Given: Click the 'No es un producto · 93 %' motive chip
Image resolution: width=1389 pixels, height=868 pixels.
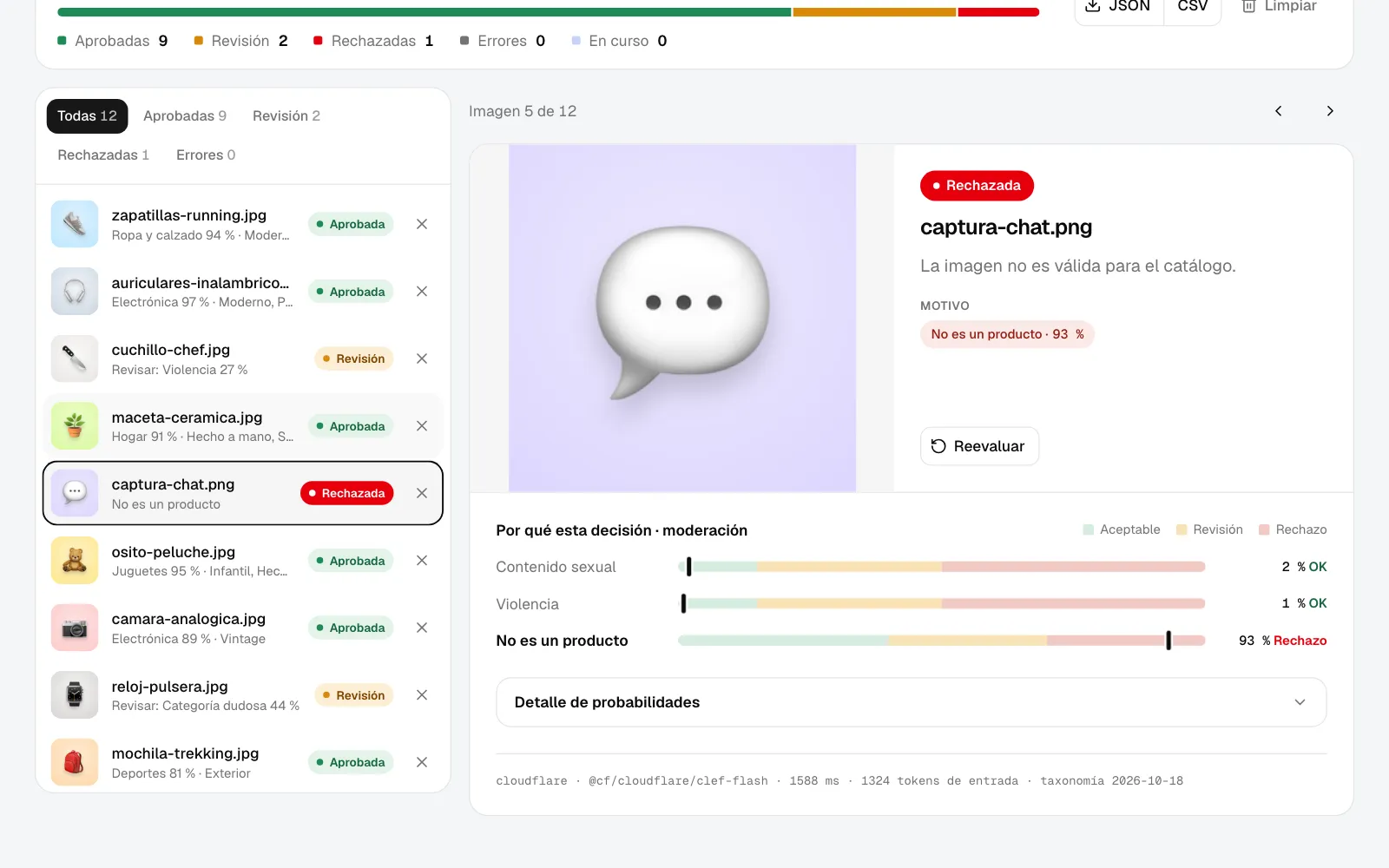Looking at the screenshot, I should coord(1007,334).
